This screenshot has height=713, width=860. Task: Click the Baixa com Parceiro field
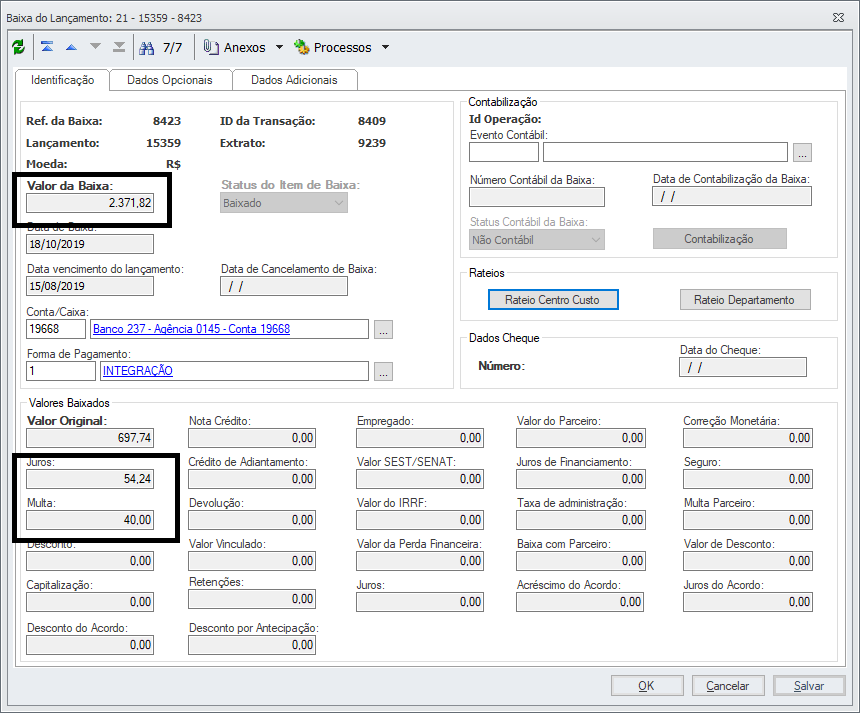coord(581,561)
